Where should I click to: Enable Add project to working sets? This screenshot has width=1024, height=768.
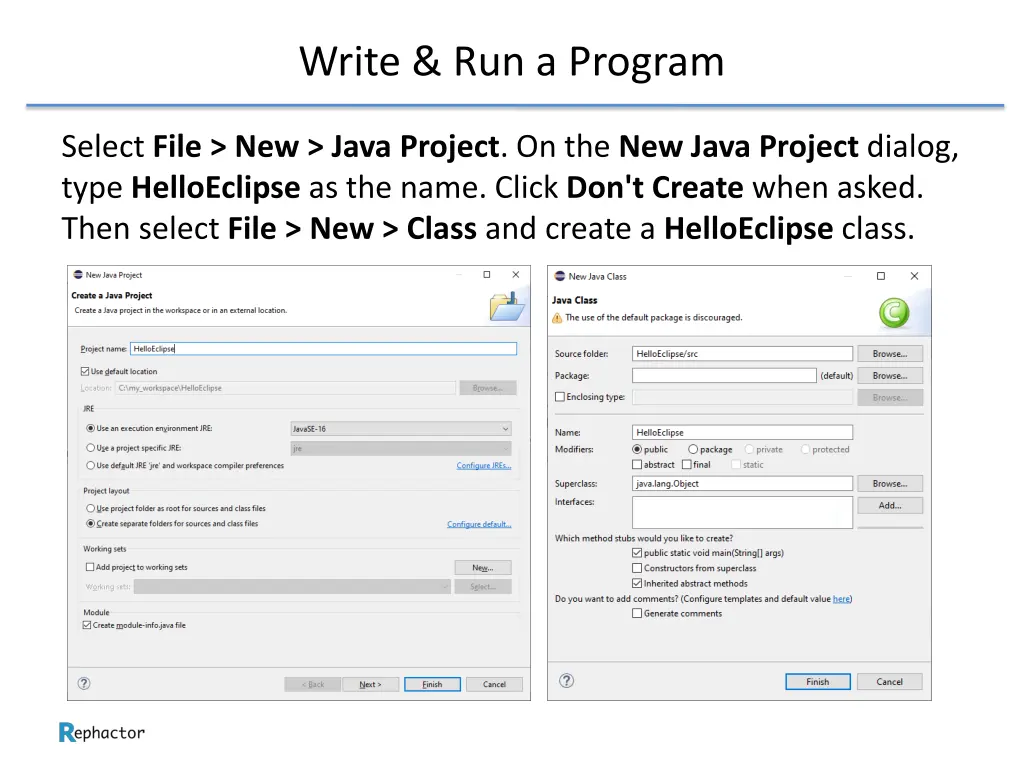[90, 567]
